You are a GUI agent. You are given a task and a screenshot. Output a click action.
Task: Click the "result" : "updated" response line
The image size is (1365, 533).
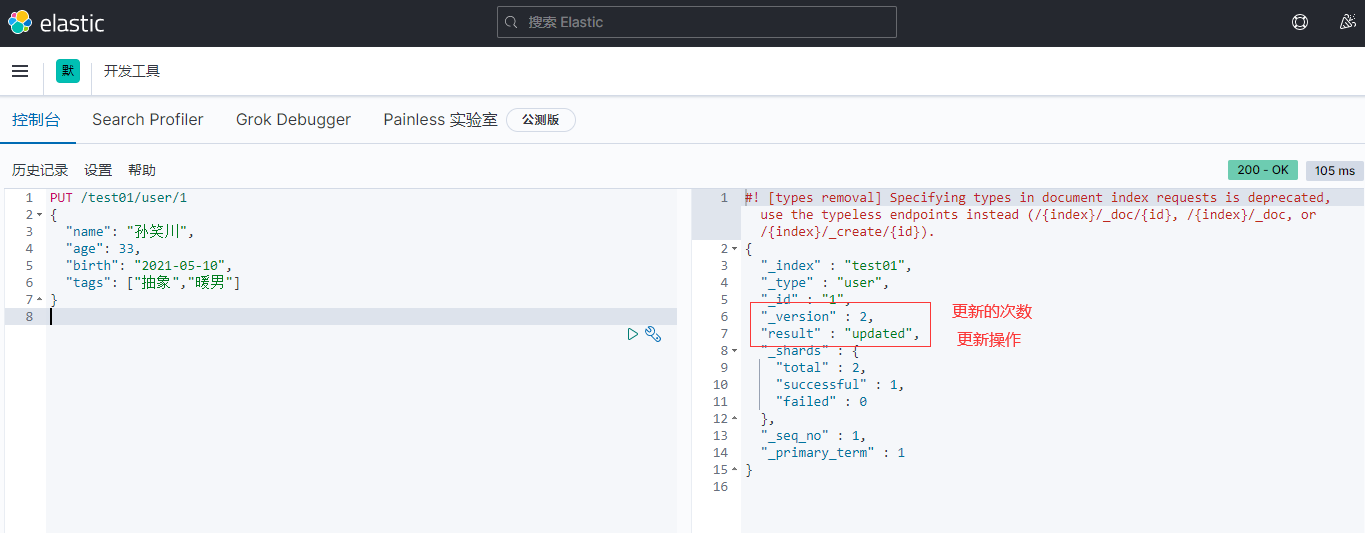841,334
